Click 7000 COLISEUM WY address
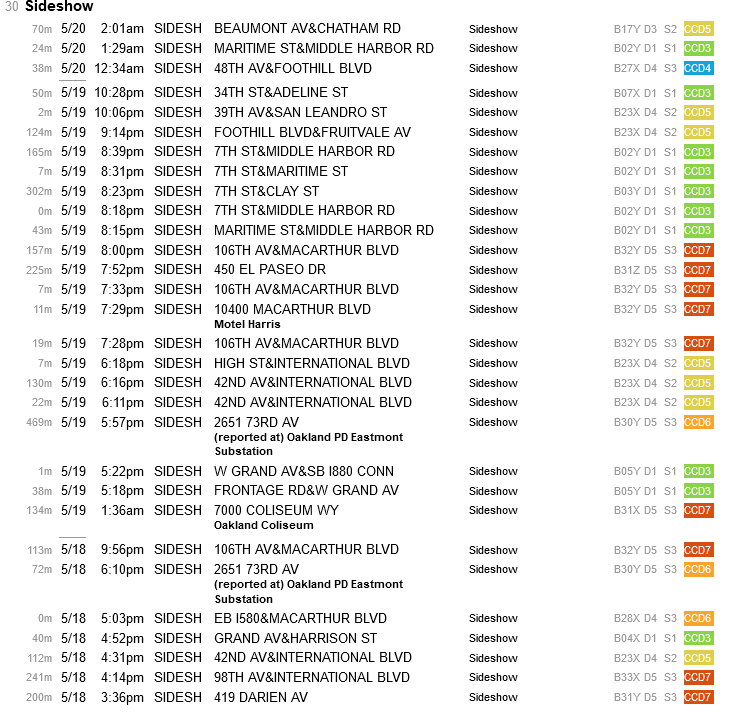 [276, 510]
